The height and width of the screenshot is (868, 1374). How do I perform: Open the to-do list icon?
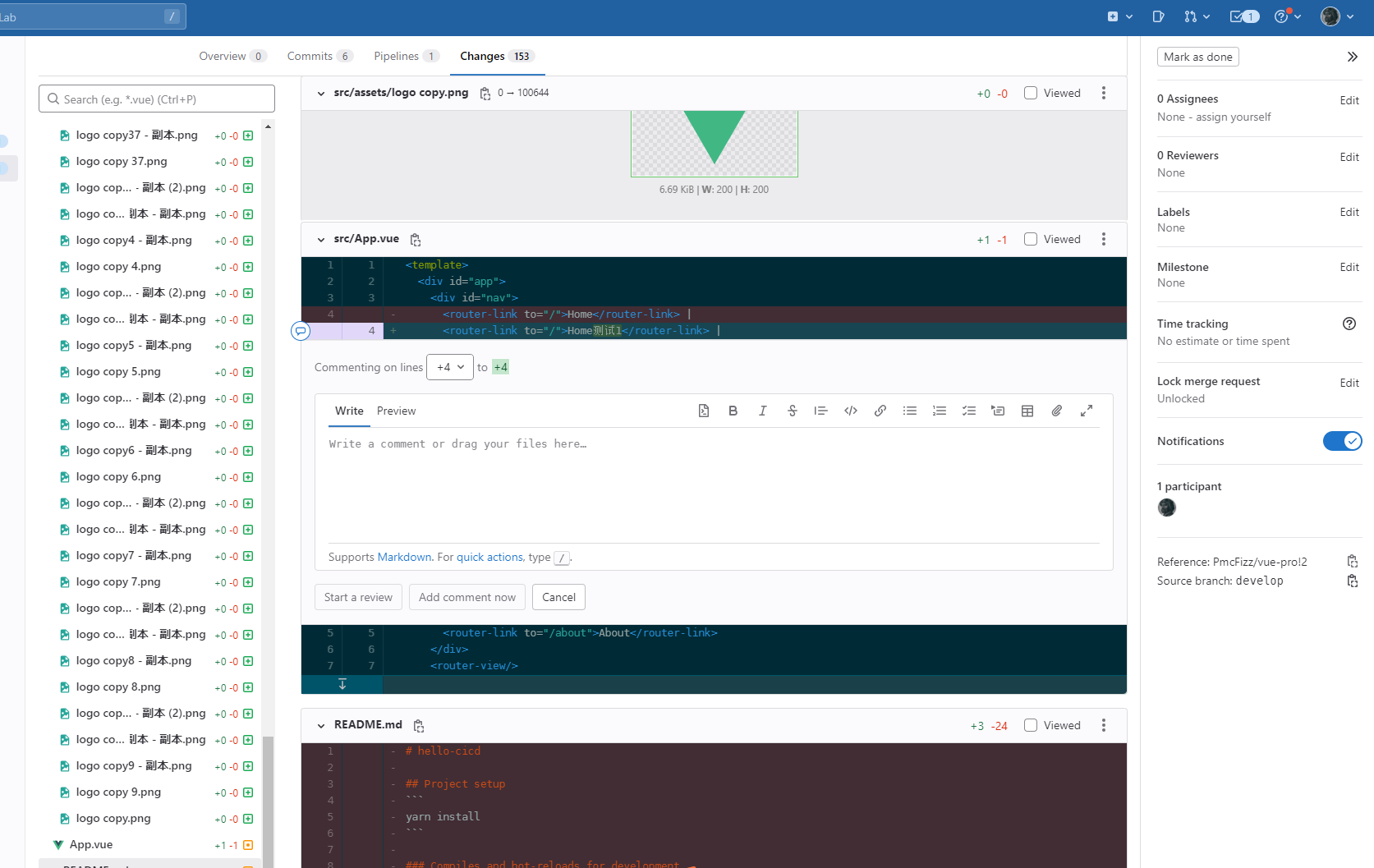tap(1244, 16)
